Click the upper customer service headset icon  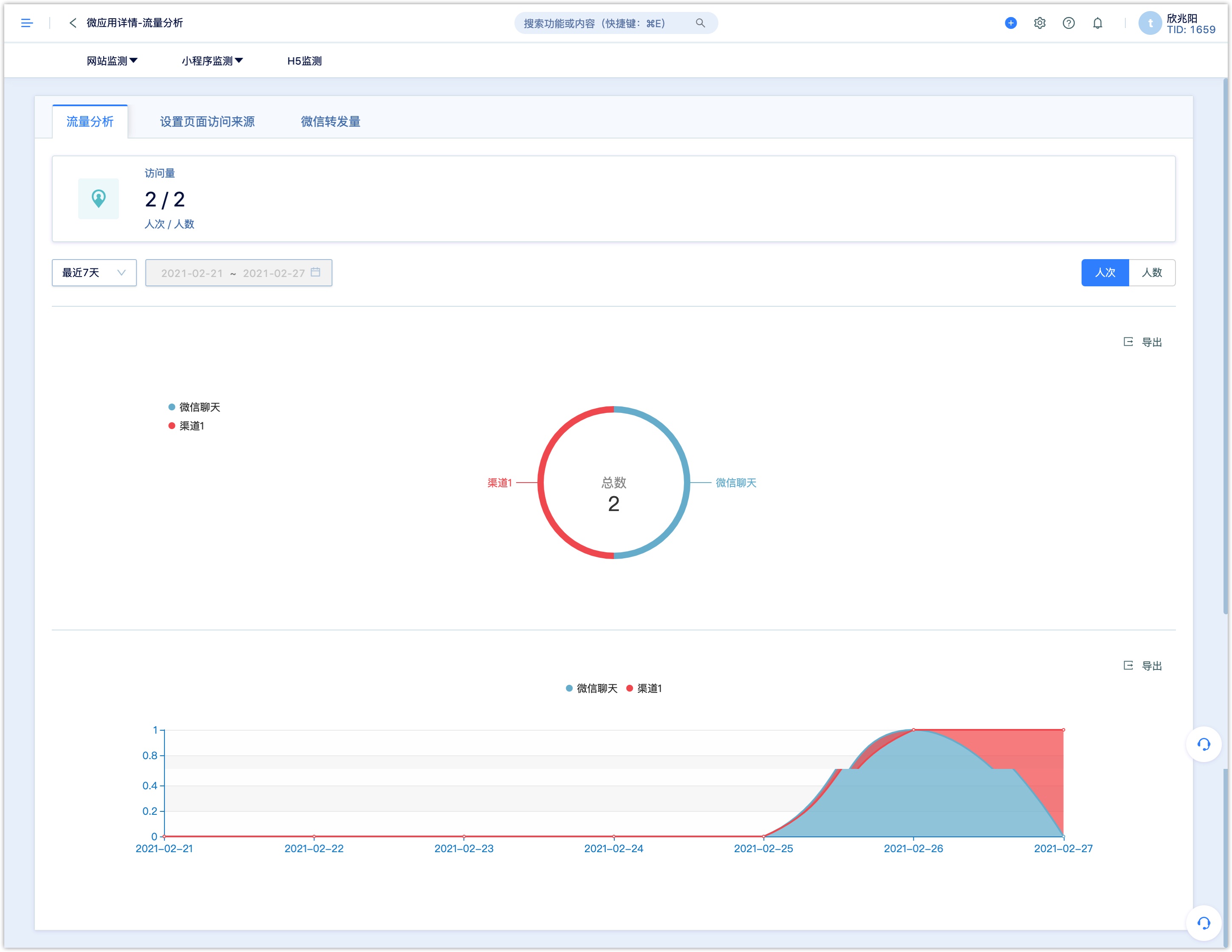coord(1203,744)
